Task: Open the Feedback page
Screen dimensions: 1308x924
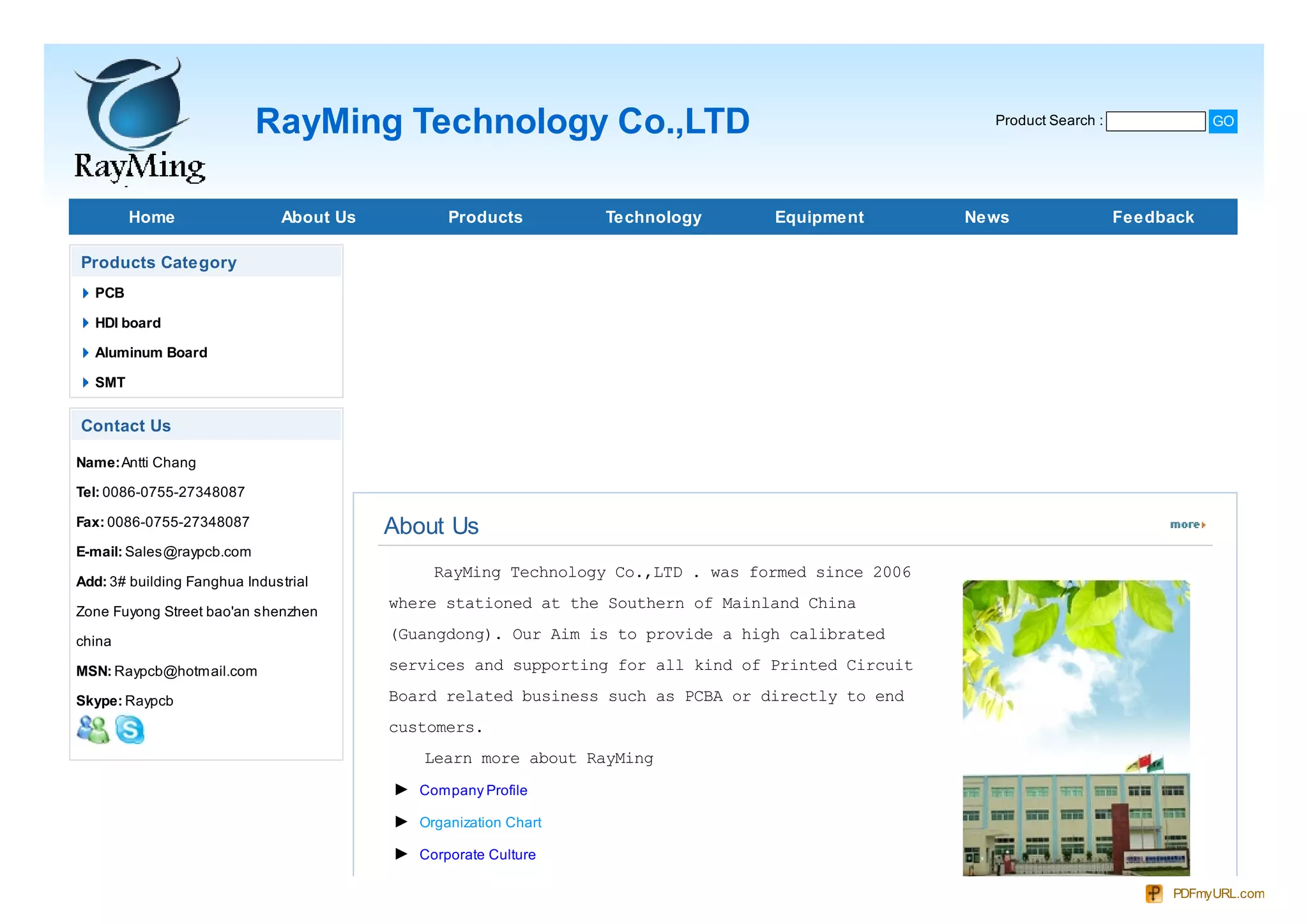Action: 1152,217
